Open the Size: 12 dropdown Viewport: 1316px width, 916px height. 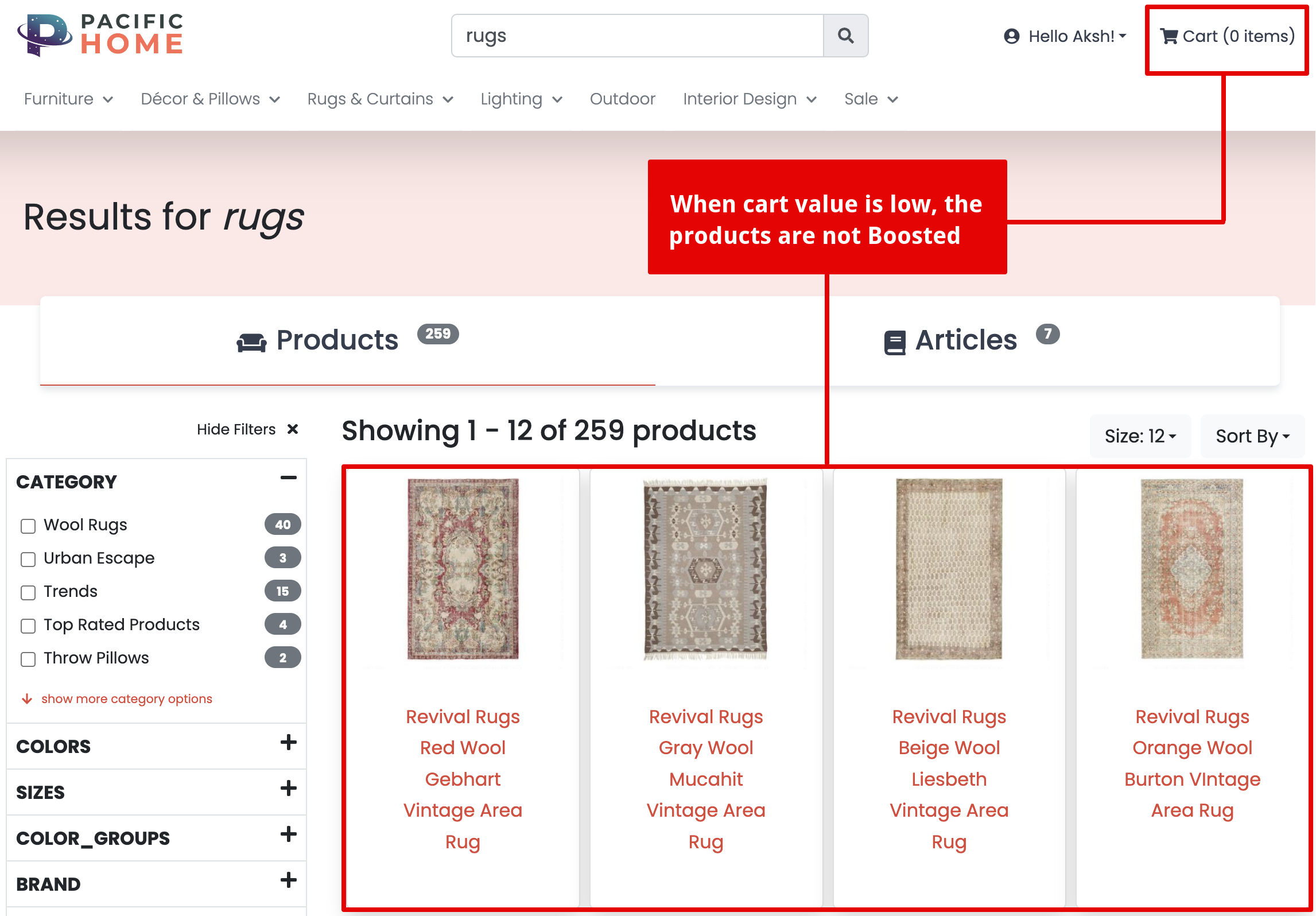(x=1140, y=436)
